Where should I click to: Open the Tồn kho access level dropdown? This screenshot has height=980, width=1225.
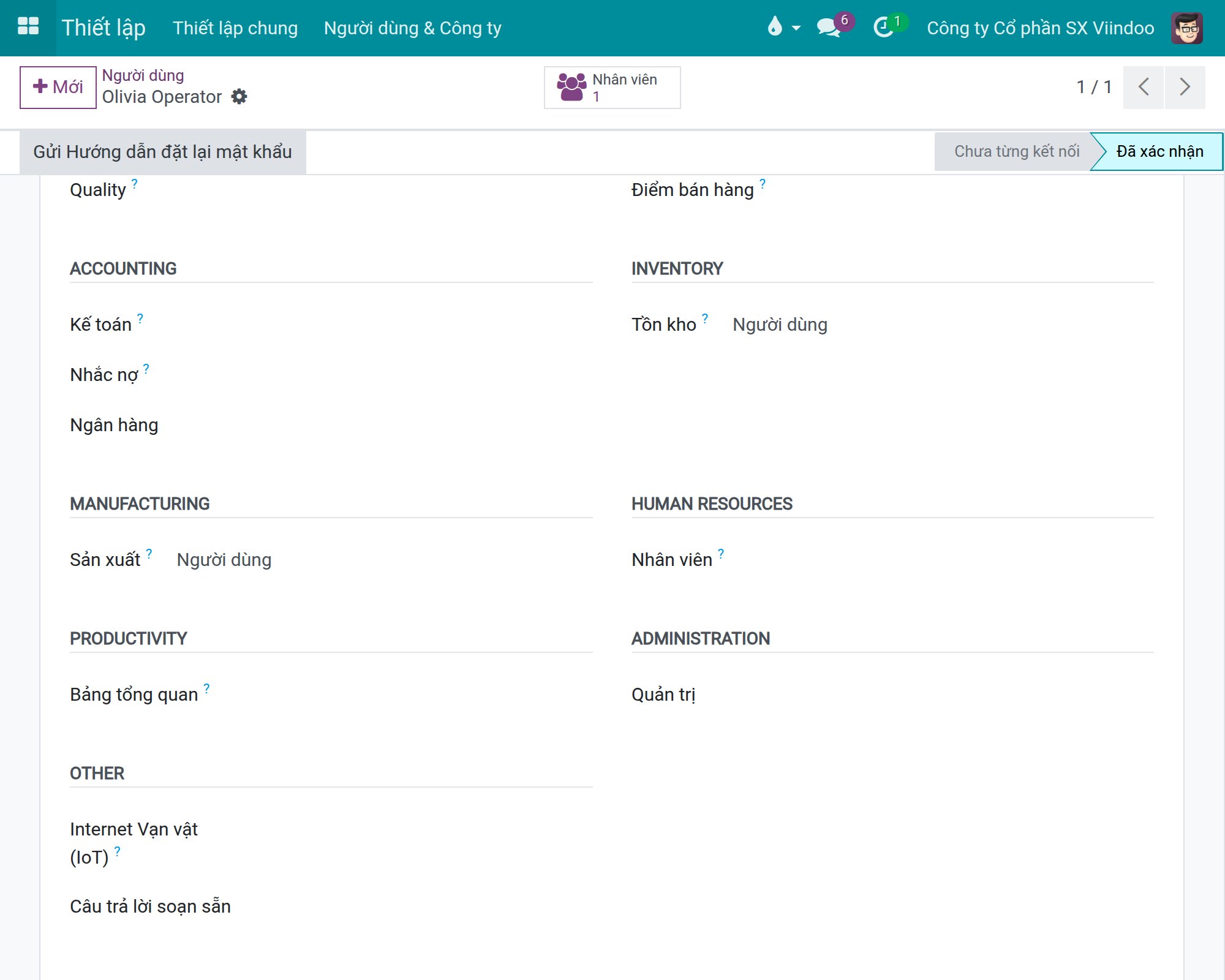[x=780, y=324]
